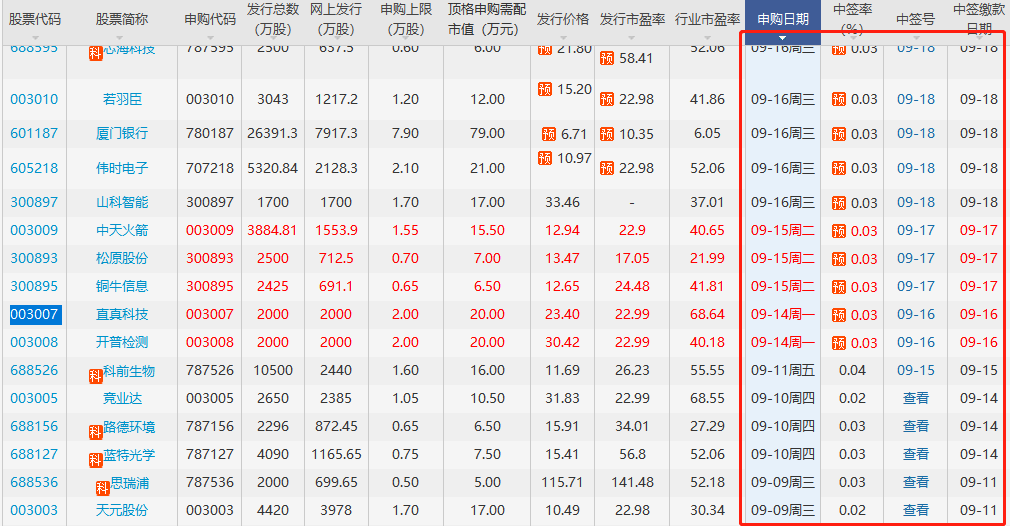1010x526 pixels.
Task: Click the 科 badge beside 路德环境
Action: [95, 433]
